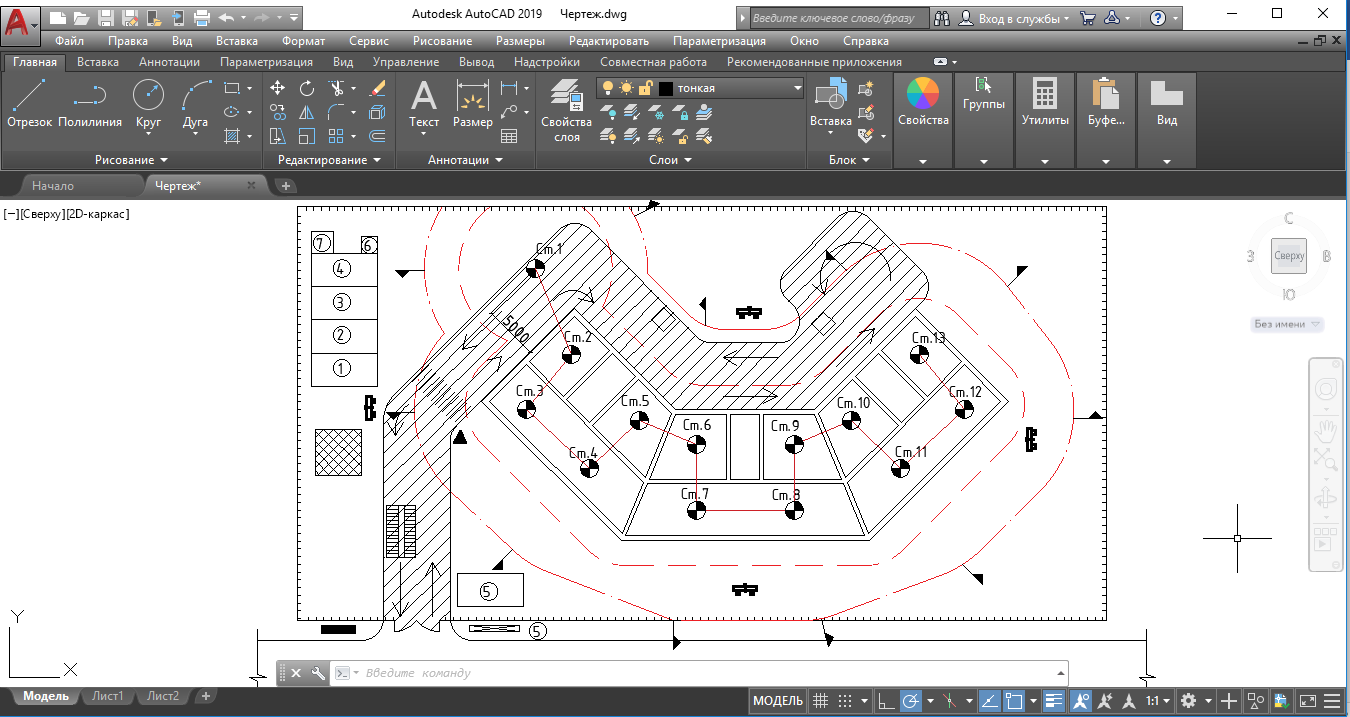Click the Mirror tool icon

(307, 112)
